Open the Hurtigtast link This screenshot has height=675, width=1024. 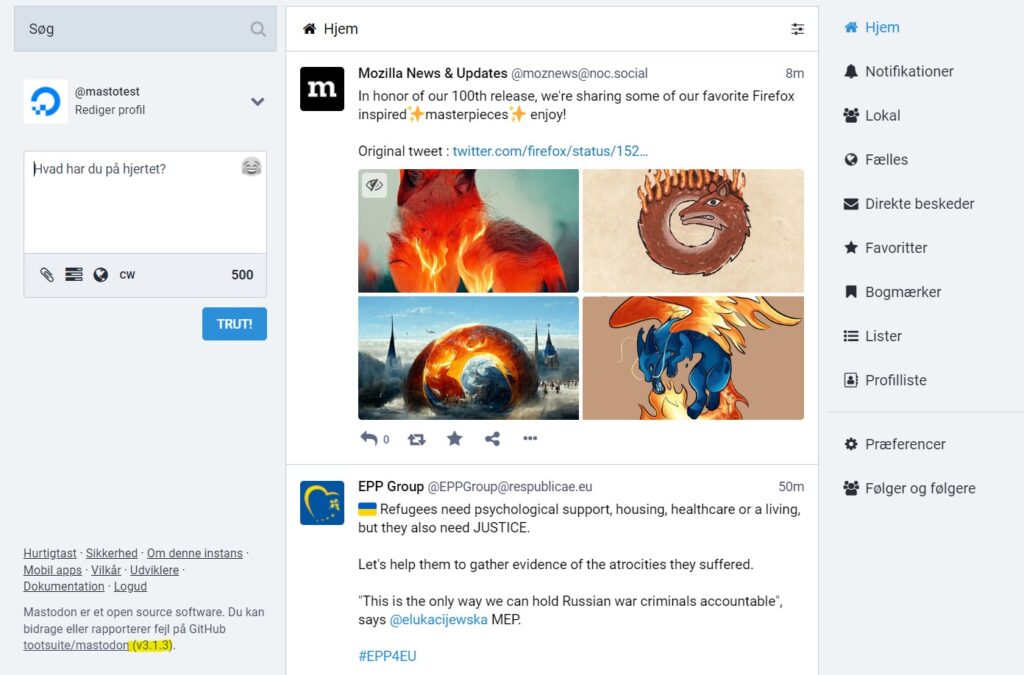(x=50, y=553)
